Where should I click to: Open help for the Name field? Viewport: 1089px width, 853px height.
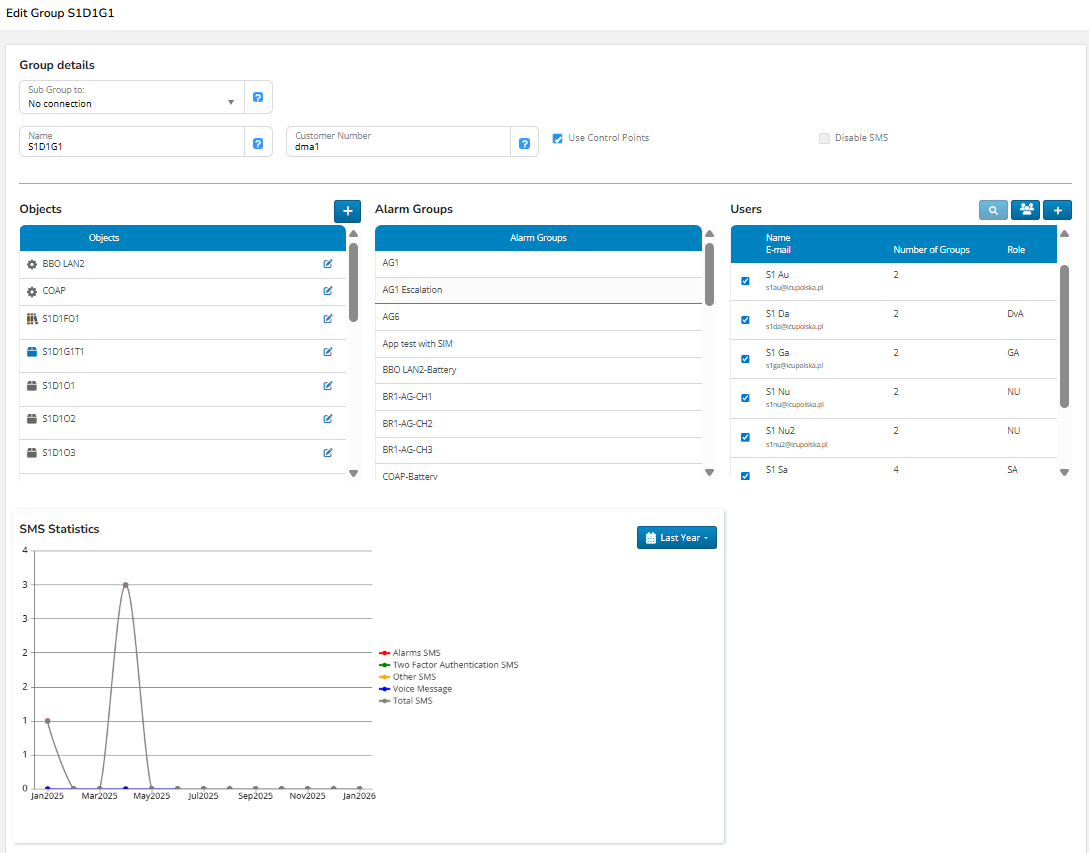(258, 143)
